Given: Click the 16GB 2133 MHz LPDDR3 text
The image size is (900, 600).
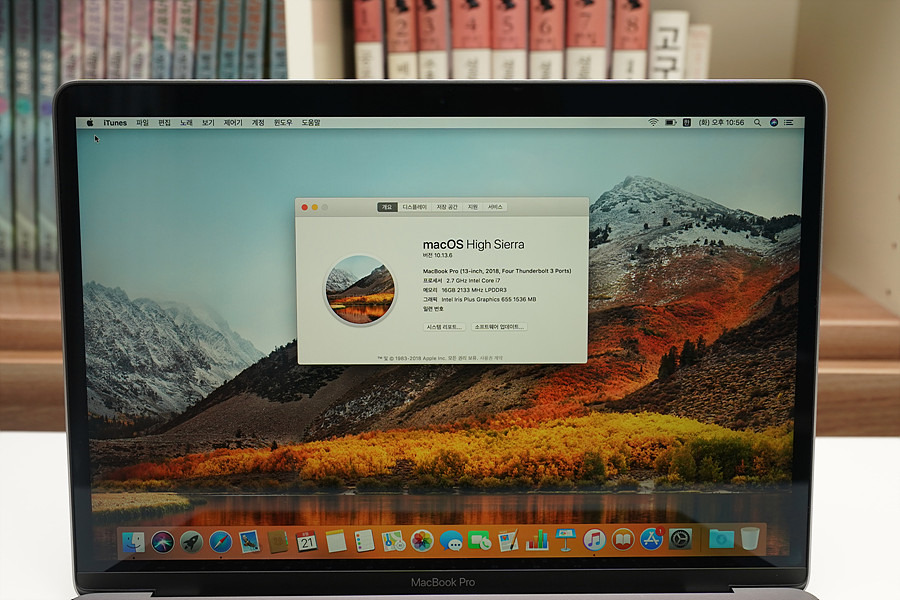Looking at the screenshot, I should (474, 290).
